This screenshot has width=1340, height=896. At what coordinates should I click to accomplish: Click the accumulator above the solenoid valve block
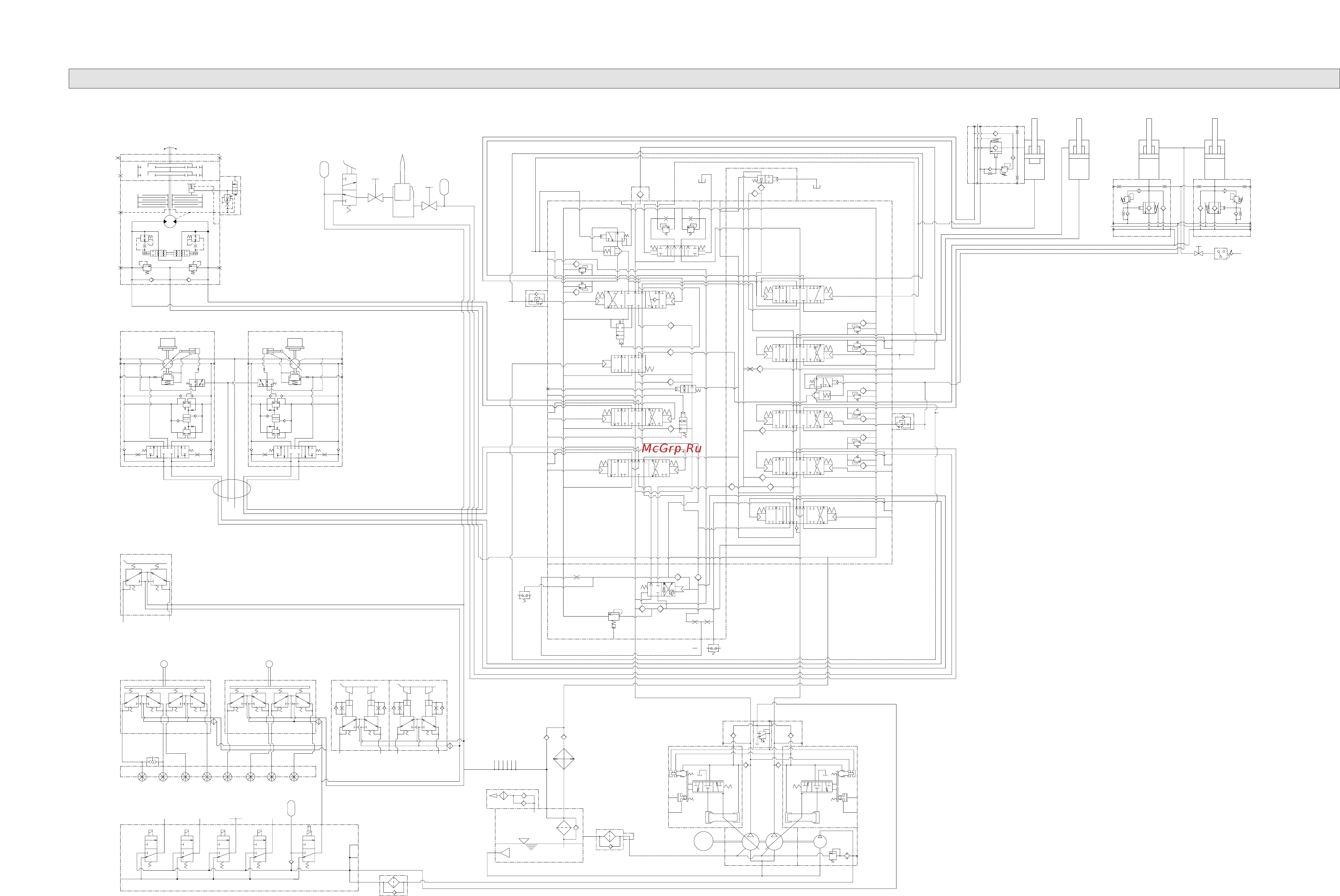[291, 808]
